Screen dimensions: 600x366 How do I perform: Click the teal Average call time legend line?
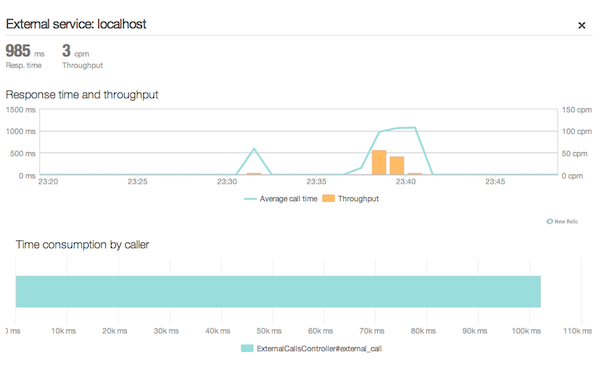coord(250,199)
